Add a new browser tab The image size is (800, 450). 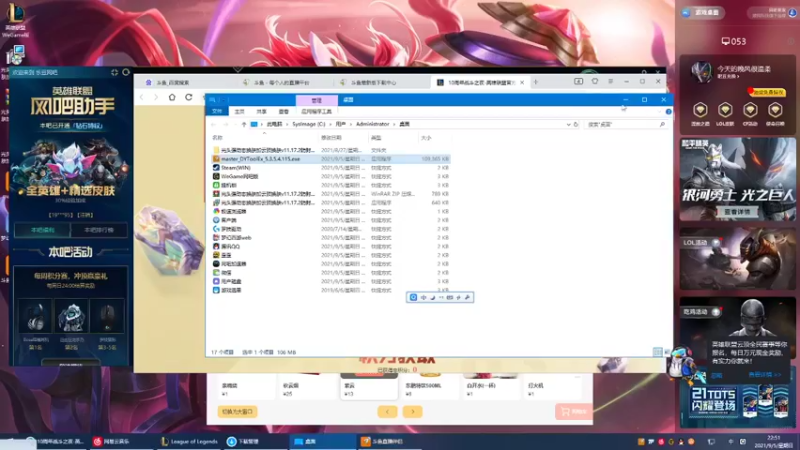(536, 82)
